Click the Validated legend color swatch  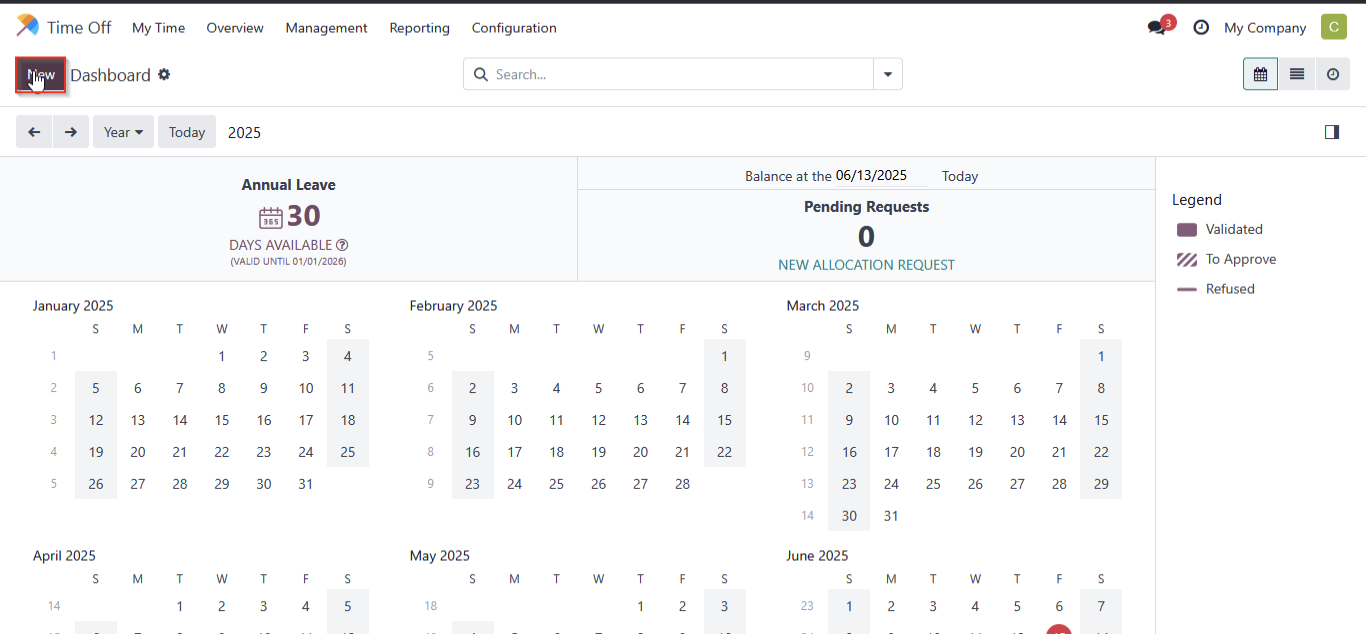(1187, 229)
